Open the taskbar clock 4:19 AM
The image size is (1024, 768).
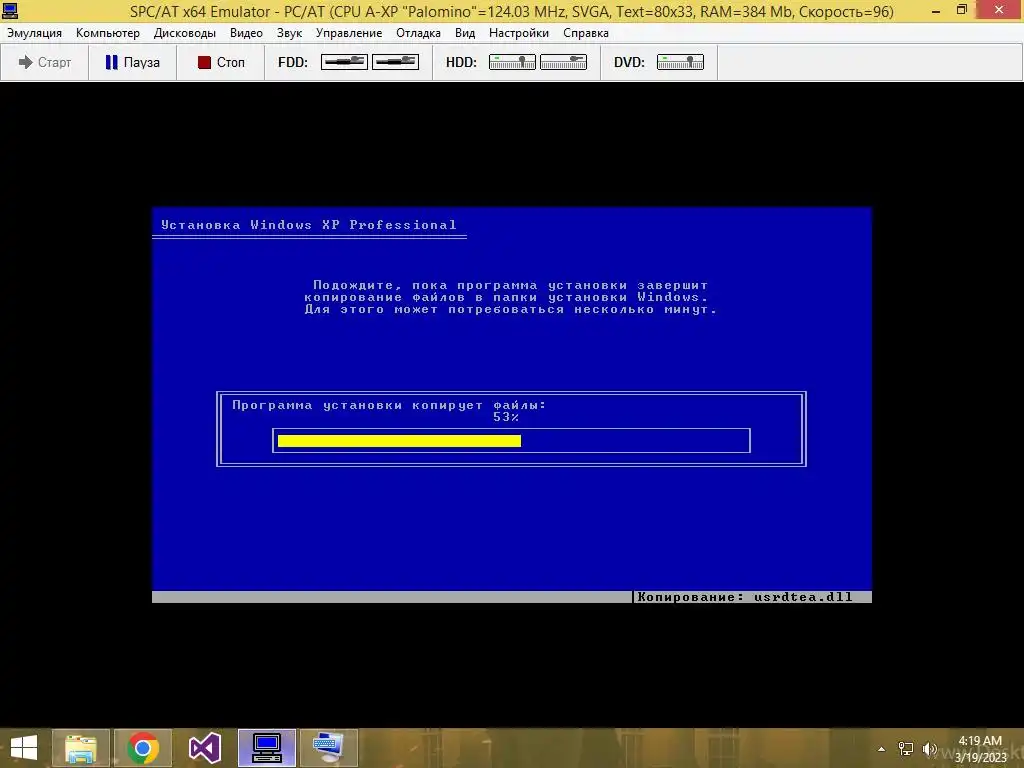(x=981, y=748)
